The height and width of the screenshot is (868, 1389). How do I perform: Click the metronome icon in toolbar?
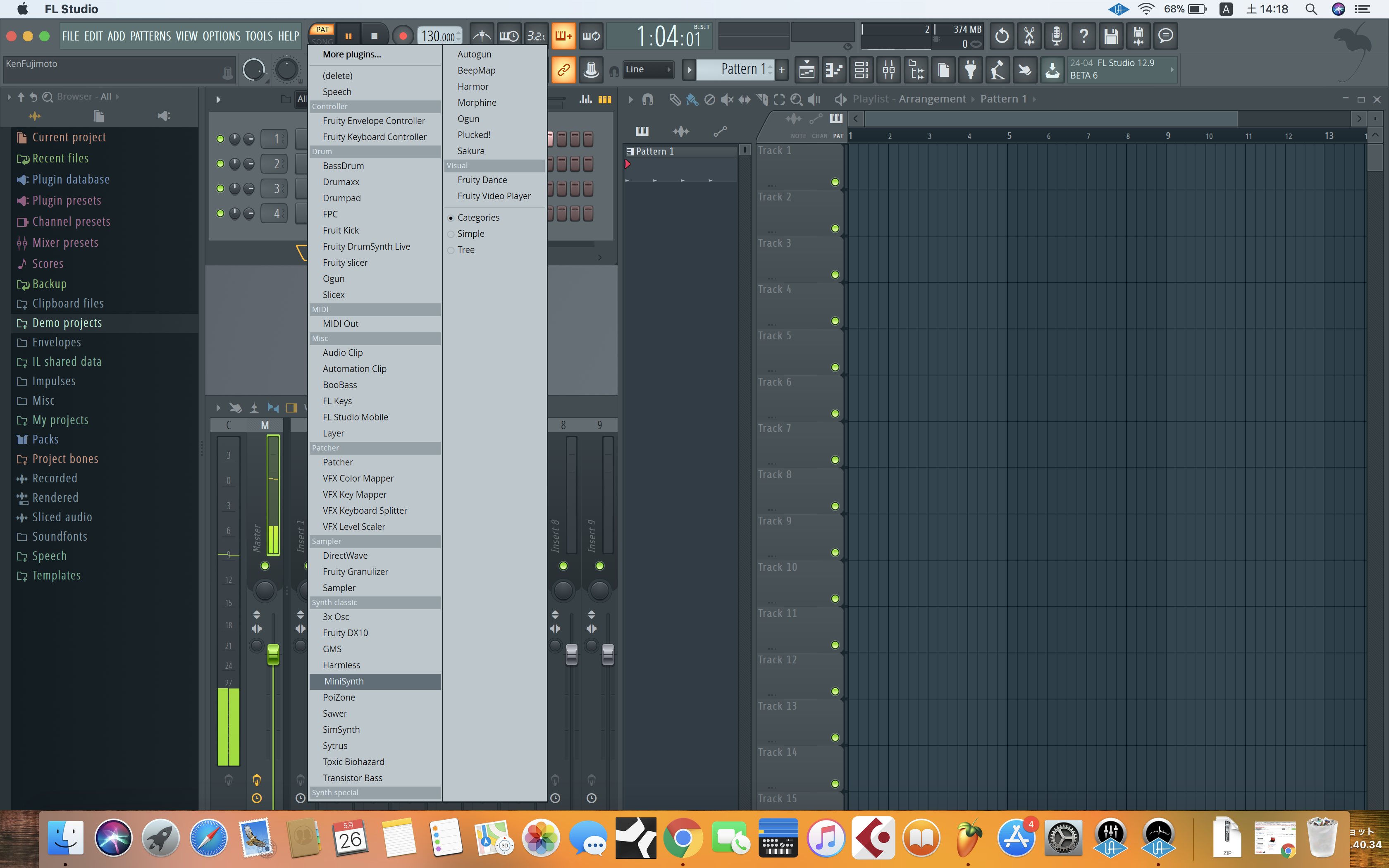[x=482, y=36]
